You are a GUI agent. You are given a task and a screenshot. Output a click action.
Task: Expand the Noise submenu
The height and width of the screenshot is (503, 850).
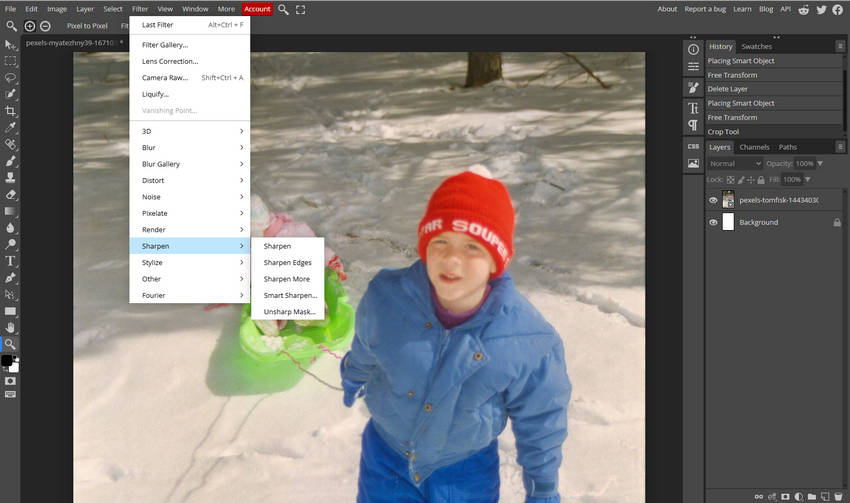click(x=190, y=197)
